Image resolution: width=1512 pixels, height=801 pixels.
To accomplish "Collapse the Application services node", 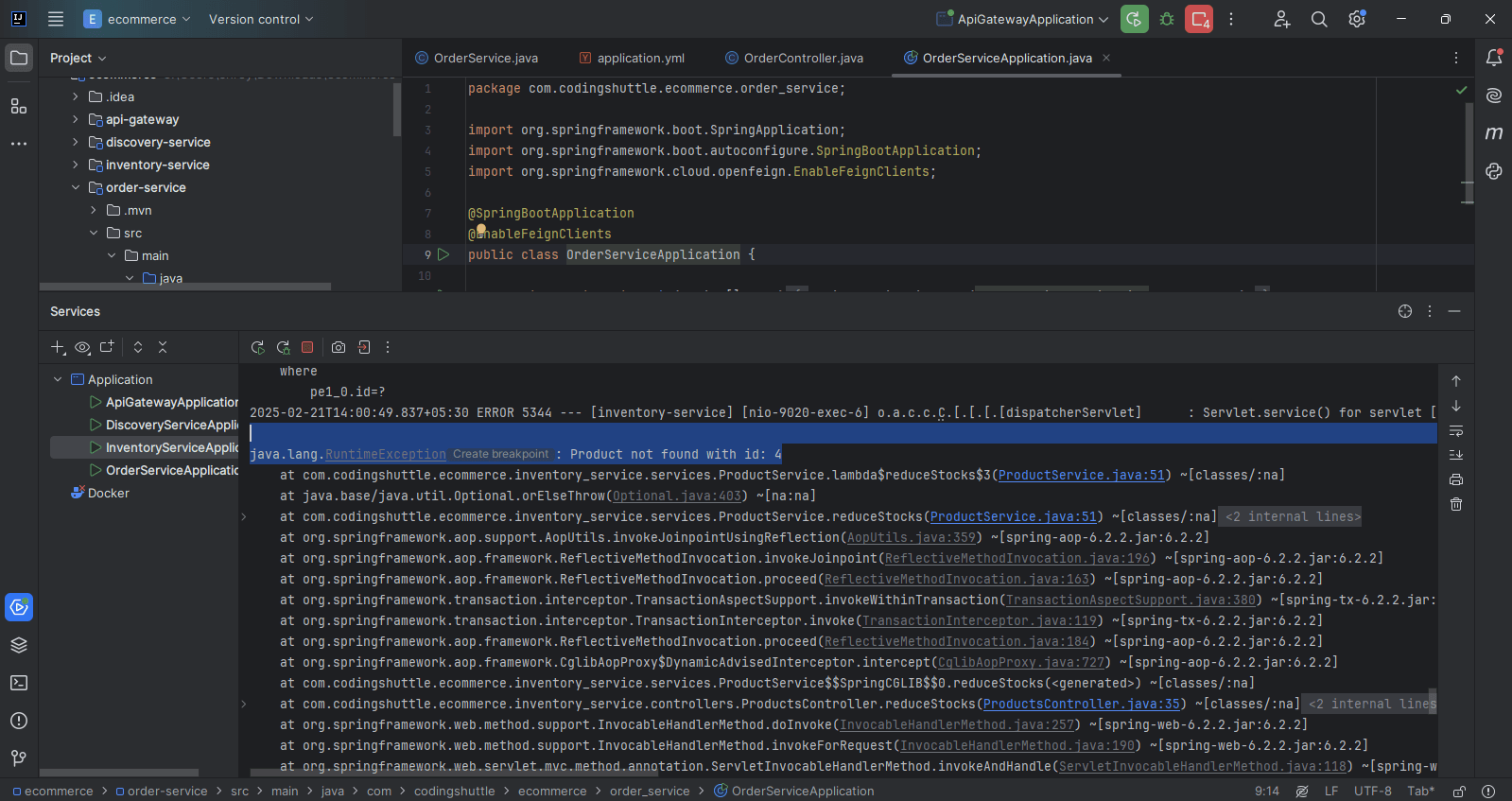I will pos(58,379).
